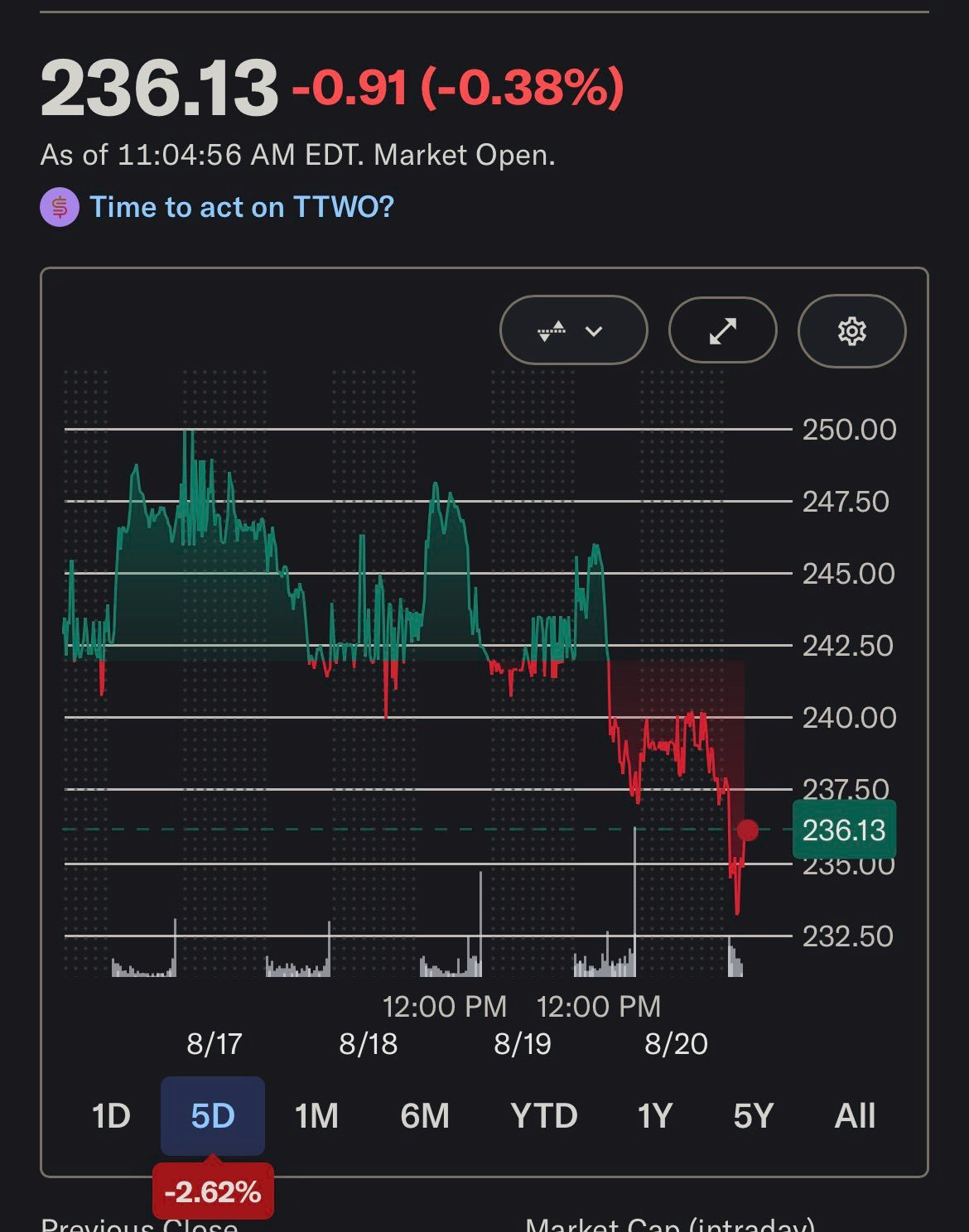Click the -2.62% change badge
The height and width of the screenshot is (1232, 969).
[213, 1191]
